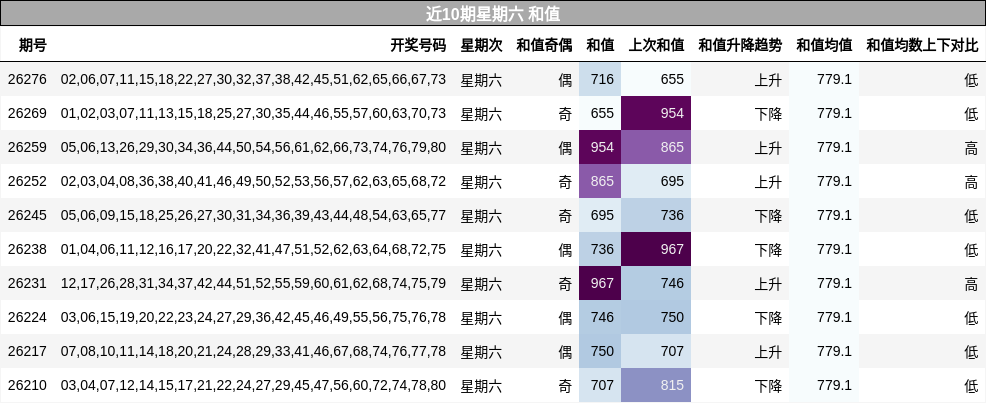The image size is (986, 403).
Task: Click the 期号 column header
Action: point(33,45)
